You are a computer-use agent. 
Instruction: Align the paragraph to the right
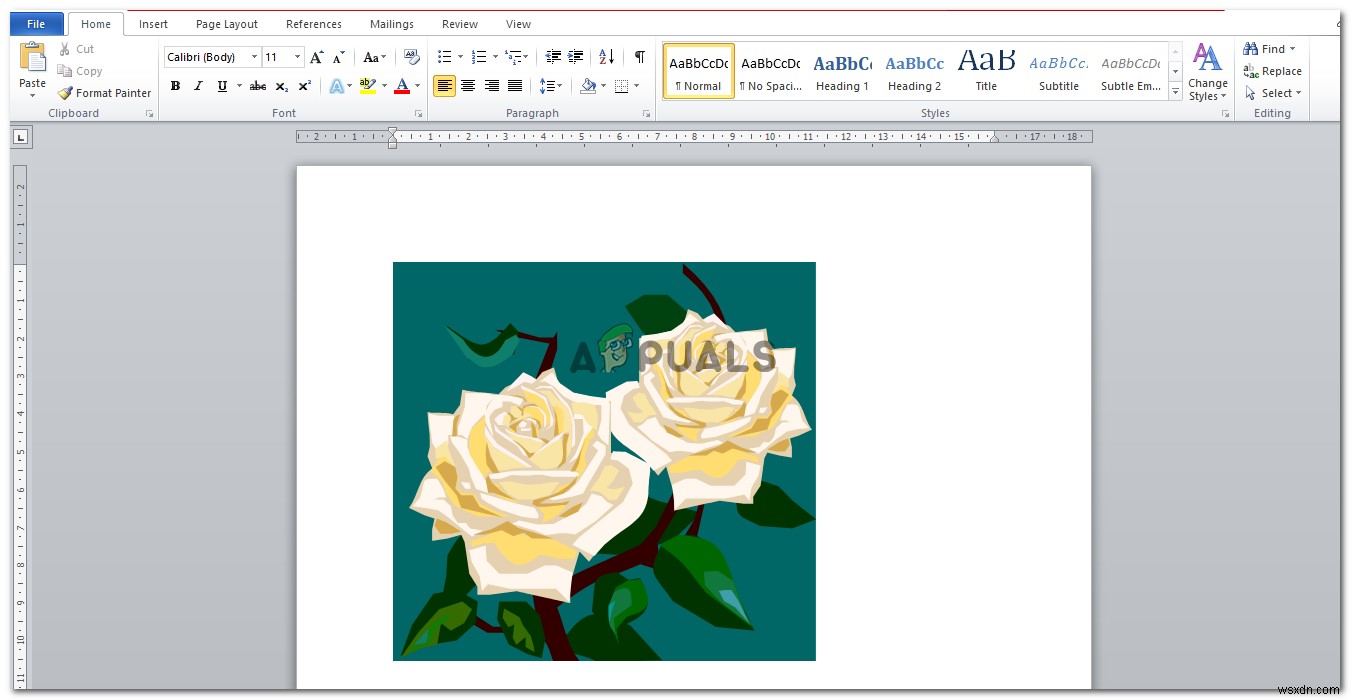click(491, 86)
